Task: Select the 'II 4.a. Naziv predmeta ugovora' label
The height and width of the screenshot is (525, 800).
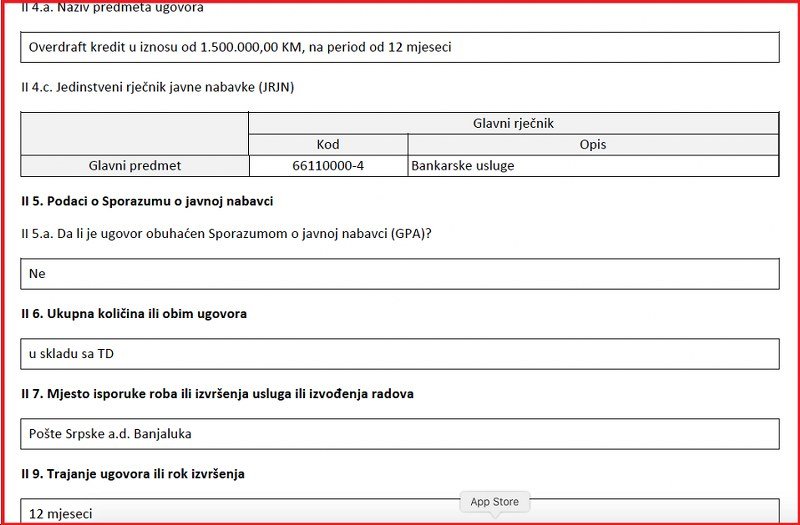Action: pos(112,7)
